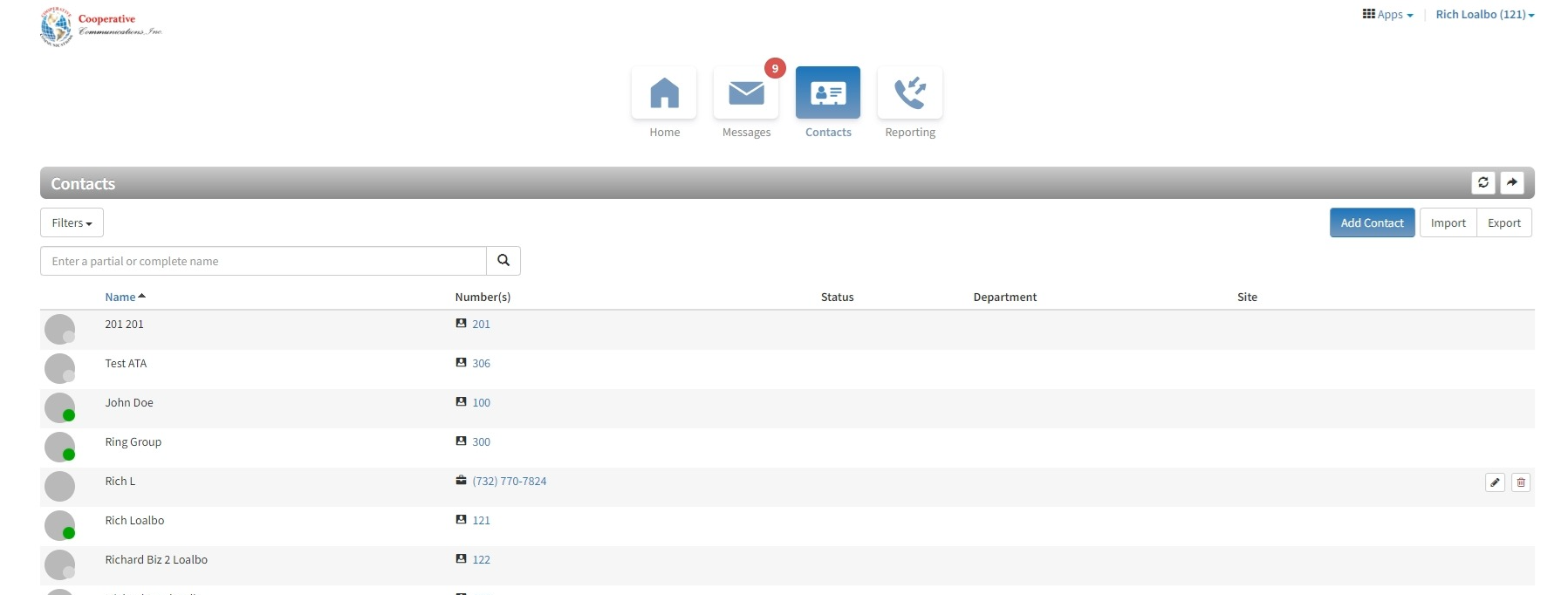The width and height of the screenshot is (1568, 595).
Task: Click the pop-out arrow icon in Contacts header
Action: (x=1511, y=182)
